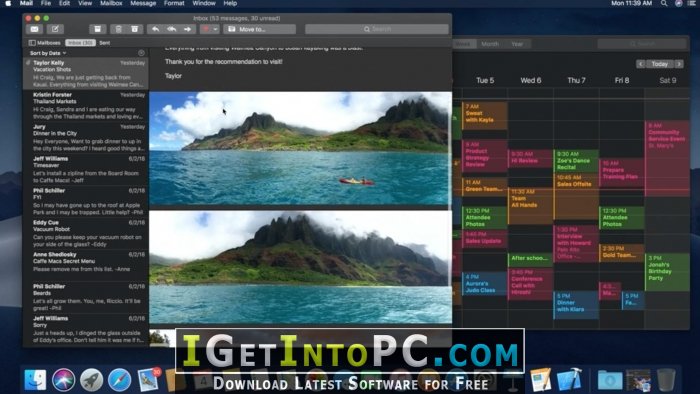The width and height of the screenshot is (700, 394).
Task: Switch Calendar to Month view tab
Action: pyautogui.click(x=490, y=44)
